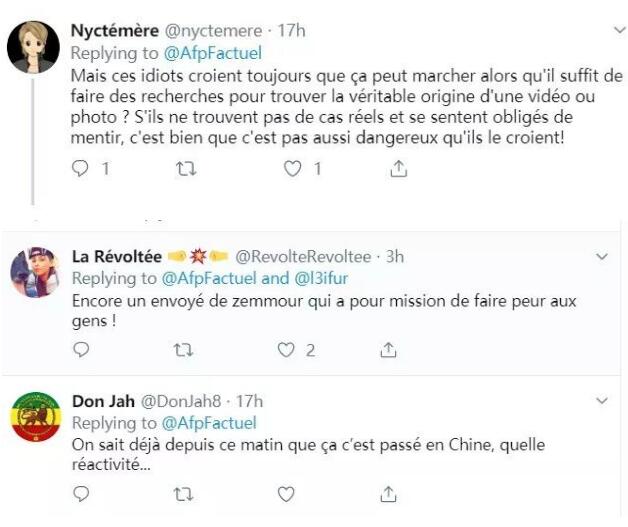Retweet La Révoltée's tweet
628x527 pixels.
click(185, 350)
